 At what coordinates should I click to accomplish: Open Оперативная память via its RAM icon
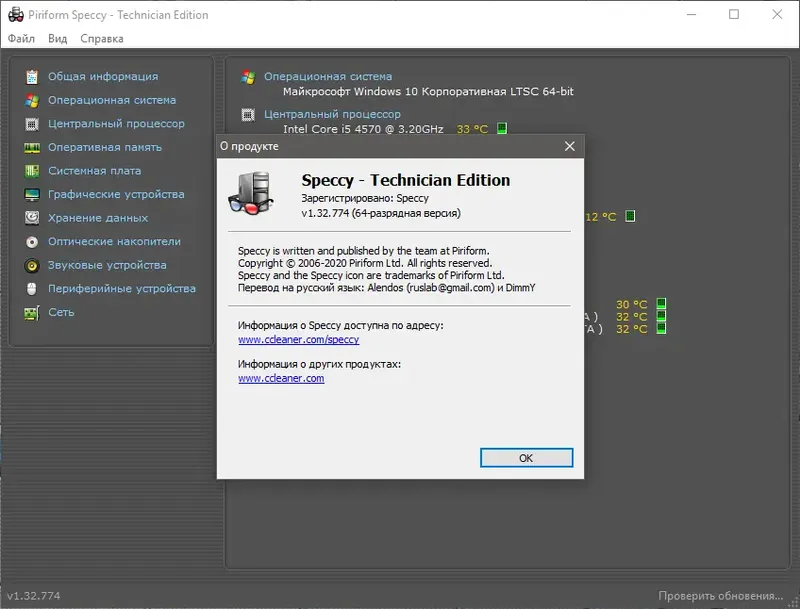(32, 147)
